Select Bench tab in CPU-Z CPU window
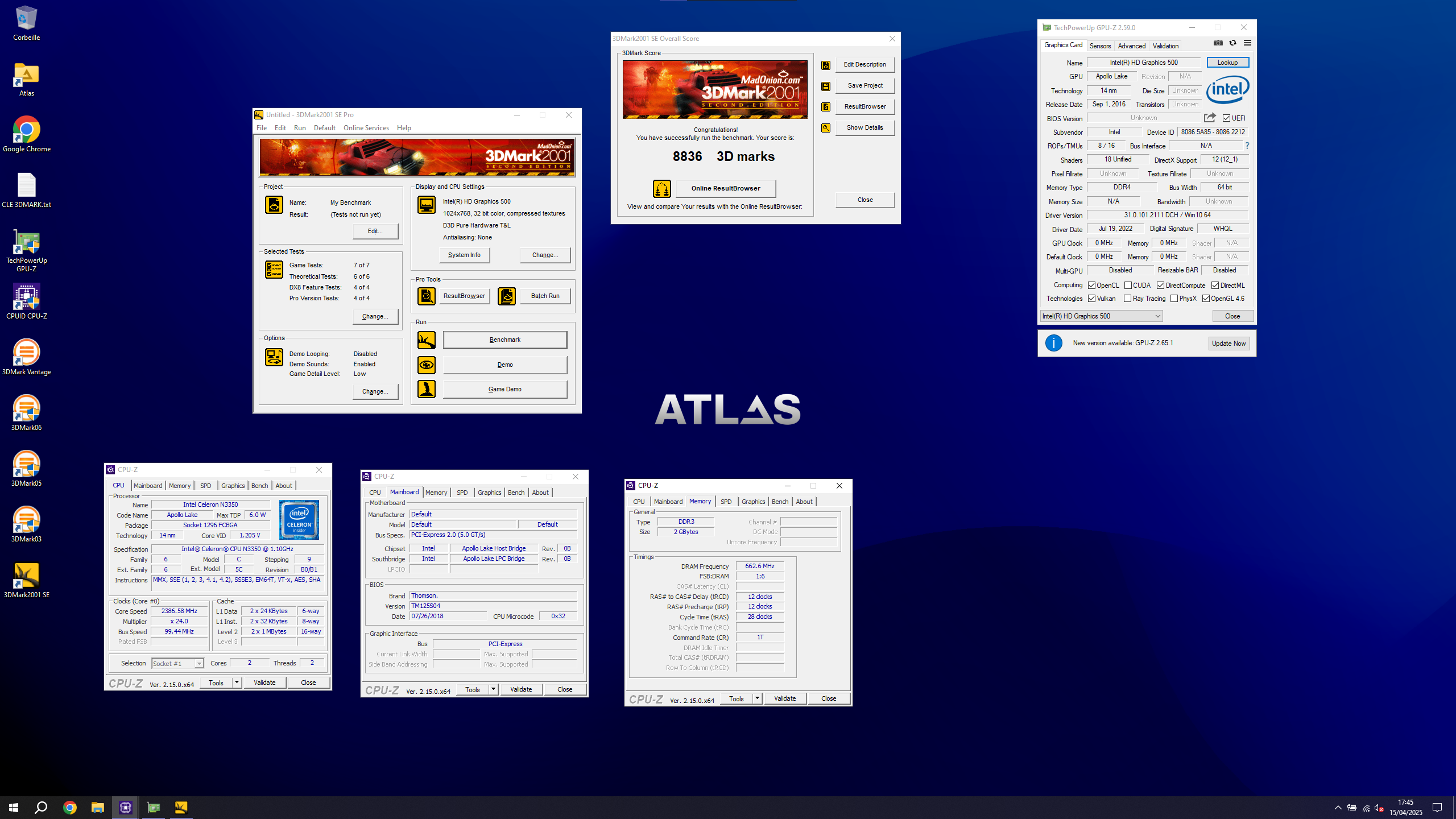 [259, 486]
